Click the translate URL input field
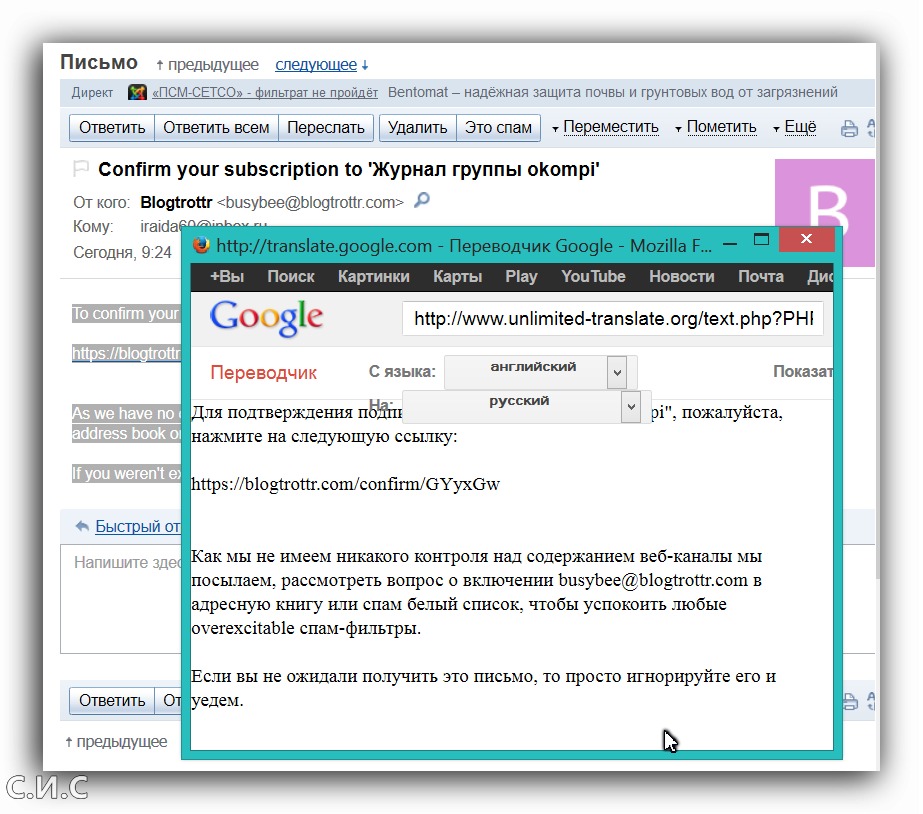This screenshot has width=923, height=814. 613,319
